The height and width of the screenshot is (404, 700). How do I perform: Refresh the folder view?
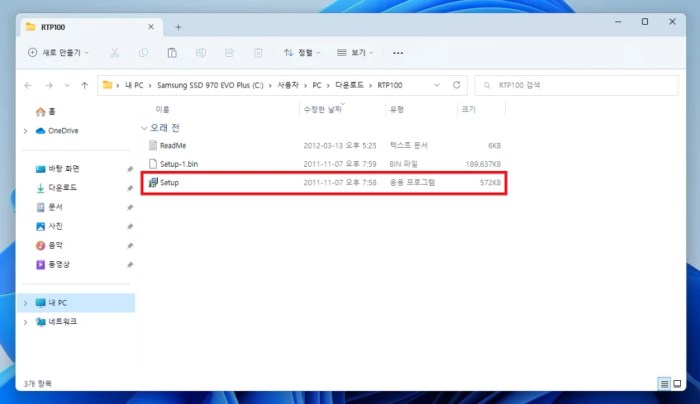pos(456,85)
